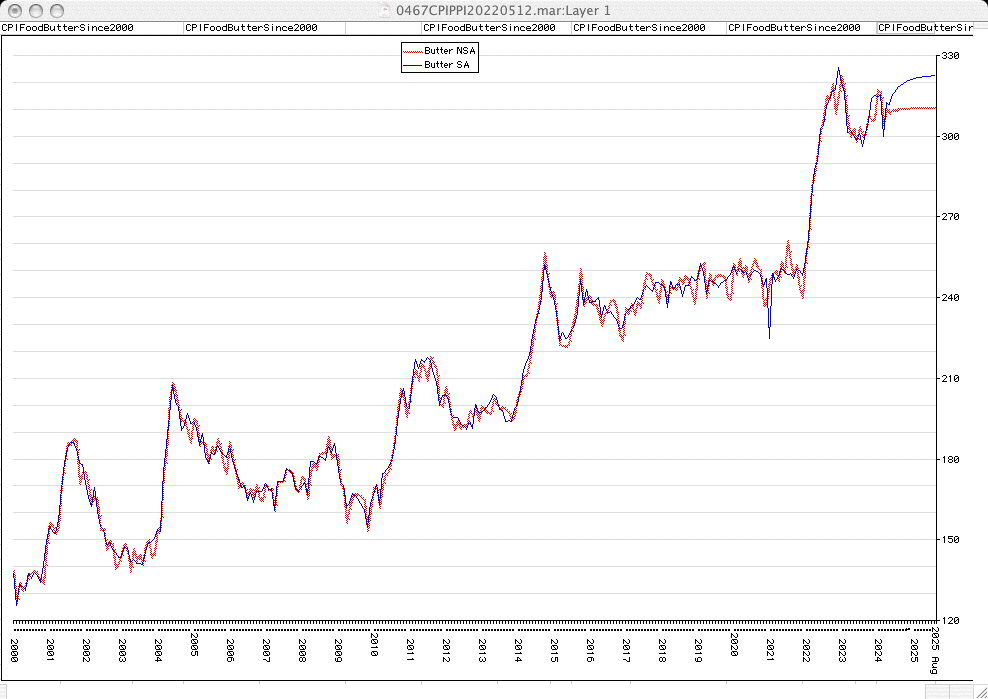Click the window title text 0467CPIPPI20220512.mar:Layer 1
988x699 pixels.
[x=503, y=10]
